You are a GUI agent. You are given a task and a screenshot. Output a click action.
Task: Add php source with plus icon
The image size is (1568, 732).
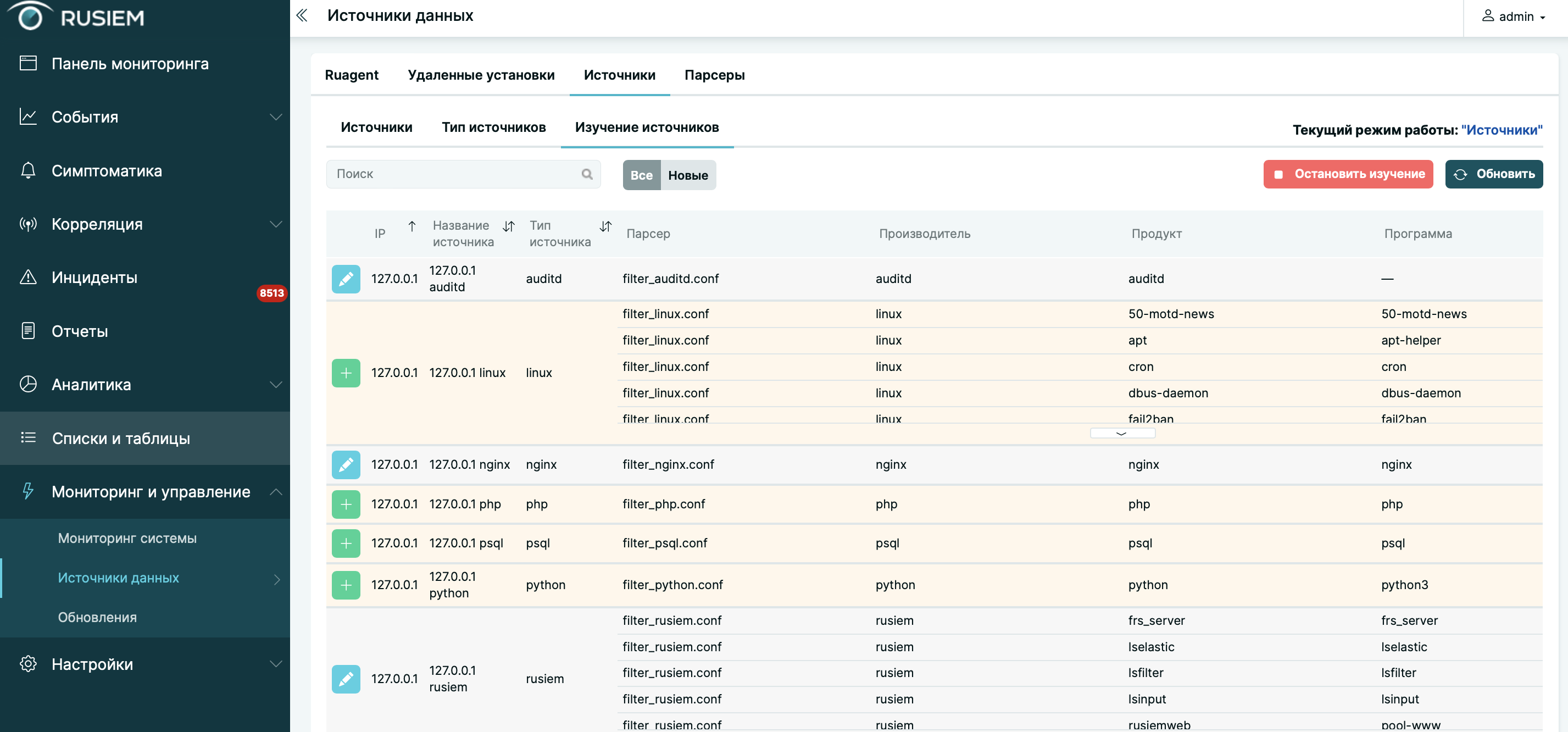click(x=346, y=504)
